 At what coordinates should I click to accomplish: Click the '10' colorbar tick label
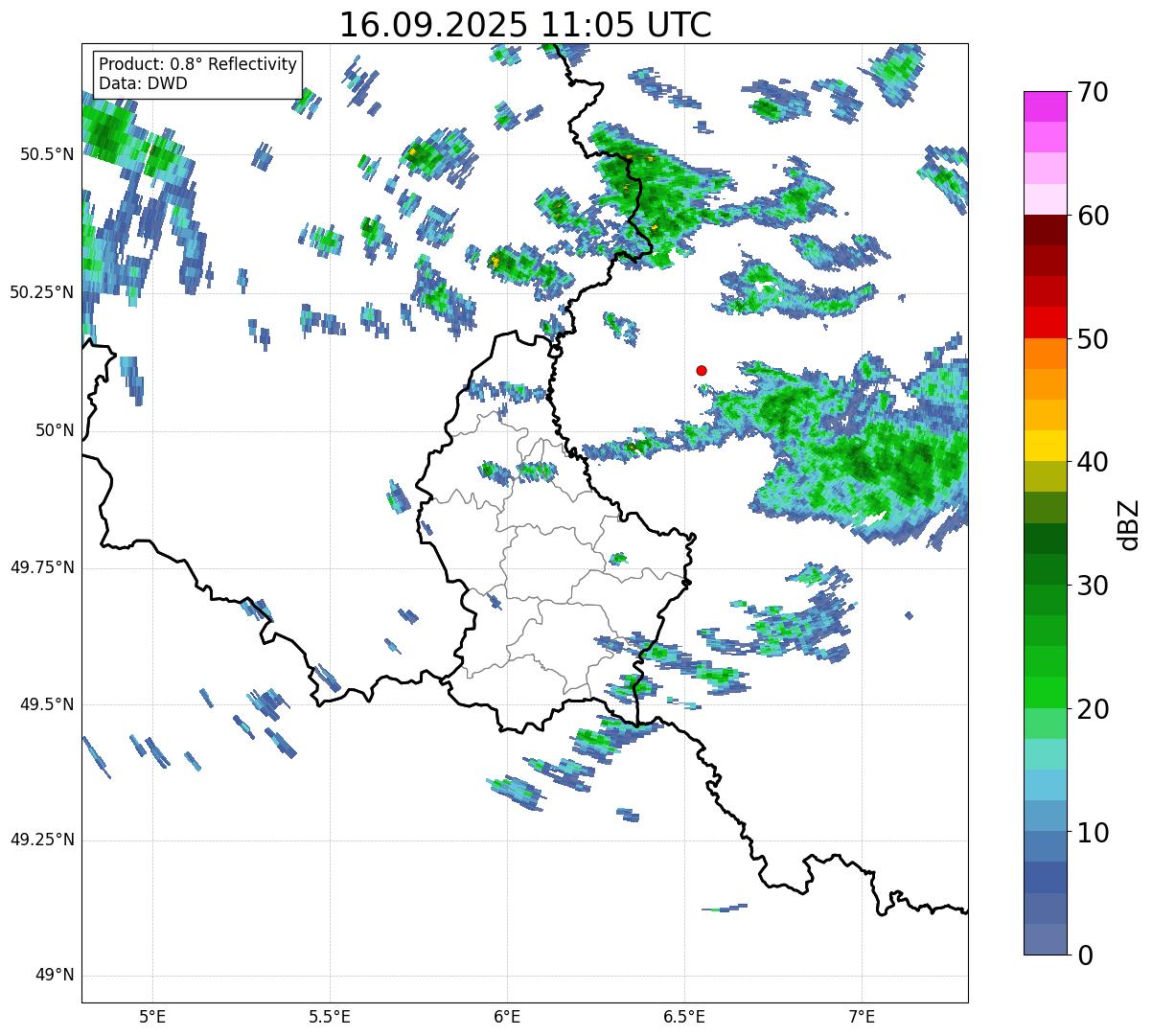click(1093, 832)
